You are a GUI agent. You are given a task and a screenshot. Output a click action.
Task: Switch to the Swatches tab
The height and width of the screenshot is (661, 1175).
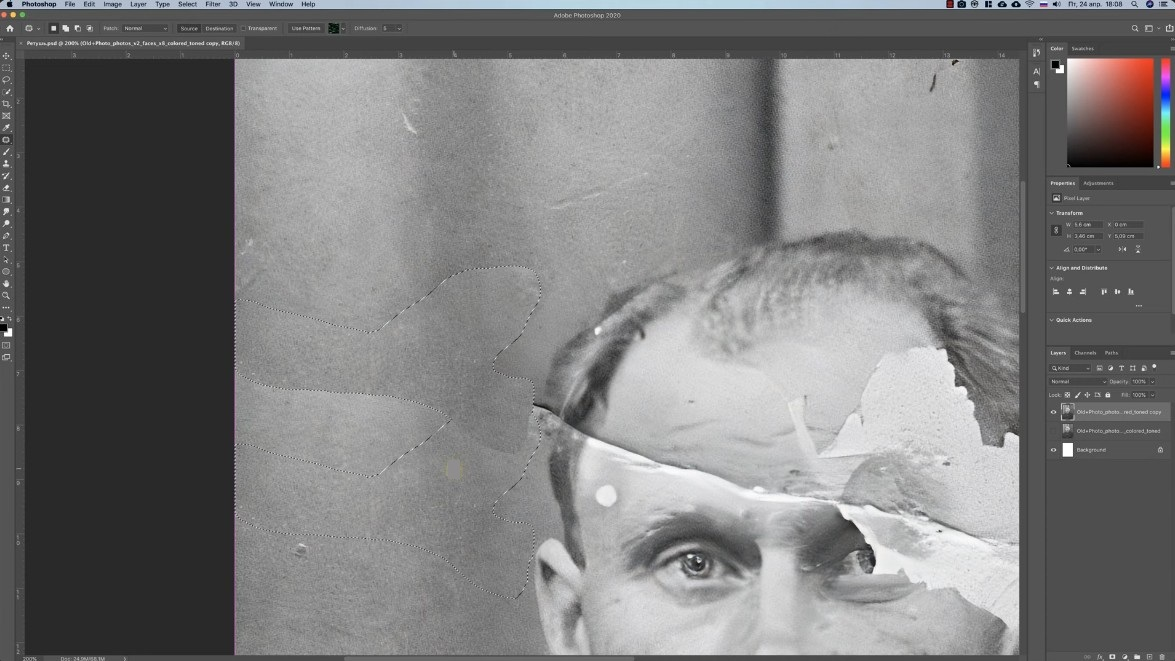[1082, 49]
